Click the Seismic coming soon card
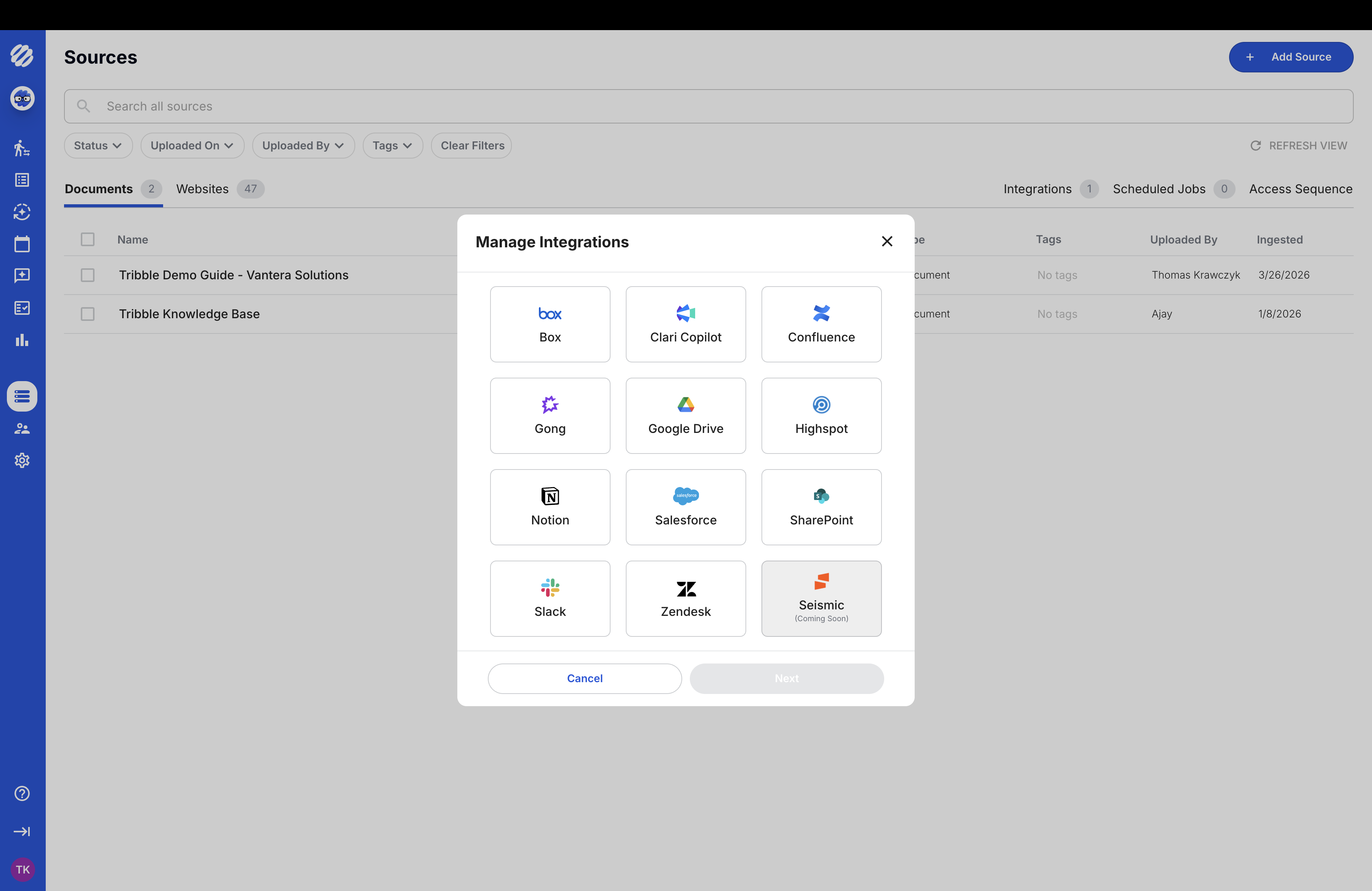The width and height of the screenshot is (1372, 891). coord(821,599)
